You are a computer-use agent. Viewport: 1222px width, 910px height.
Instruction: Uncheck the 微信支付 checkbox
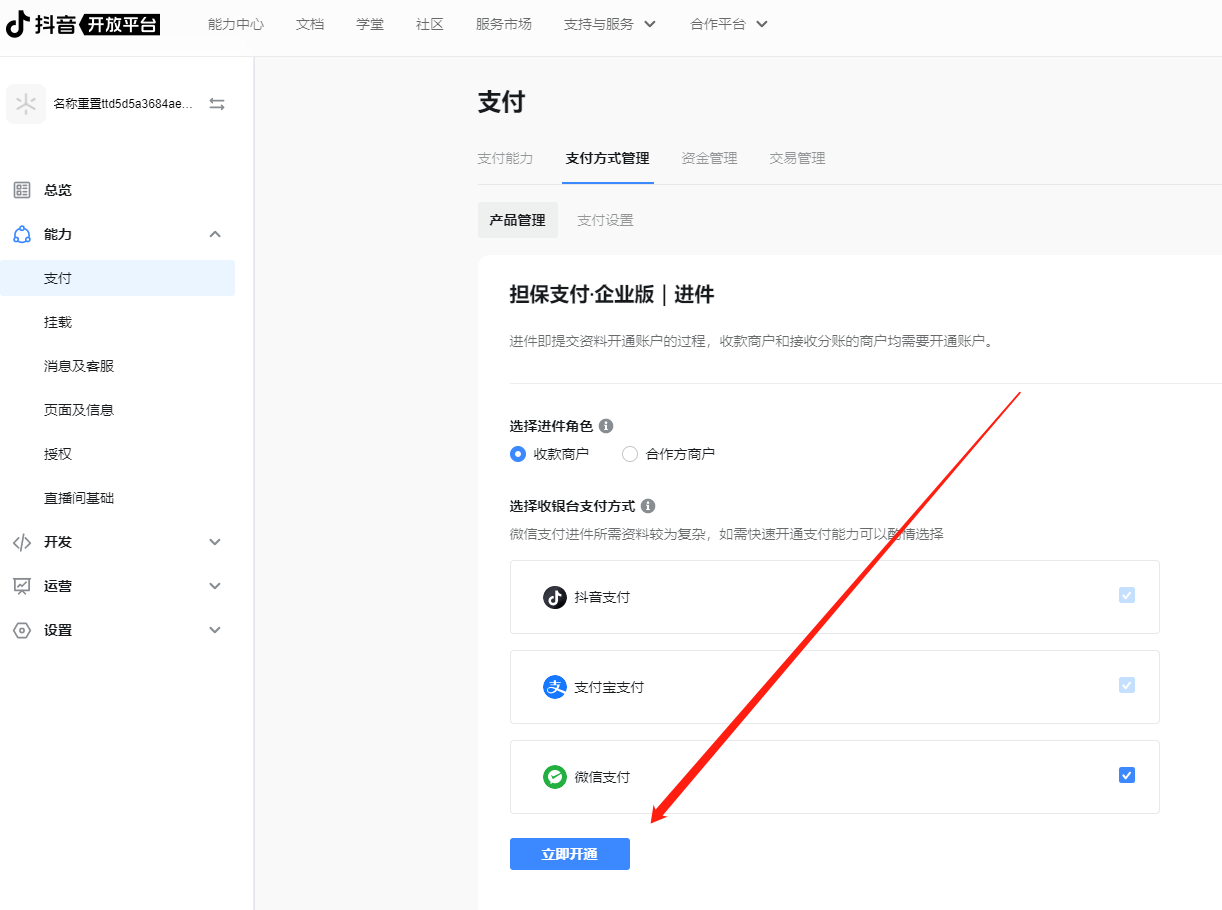(x=1127, y=775)
